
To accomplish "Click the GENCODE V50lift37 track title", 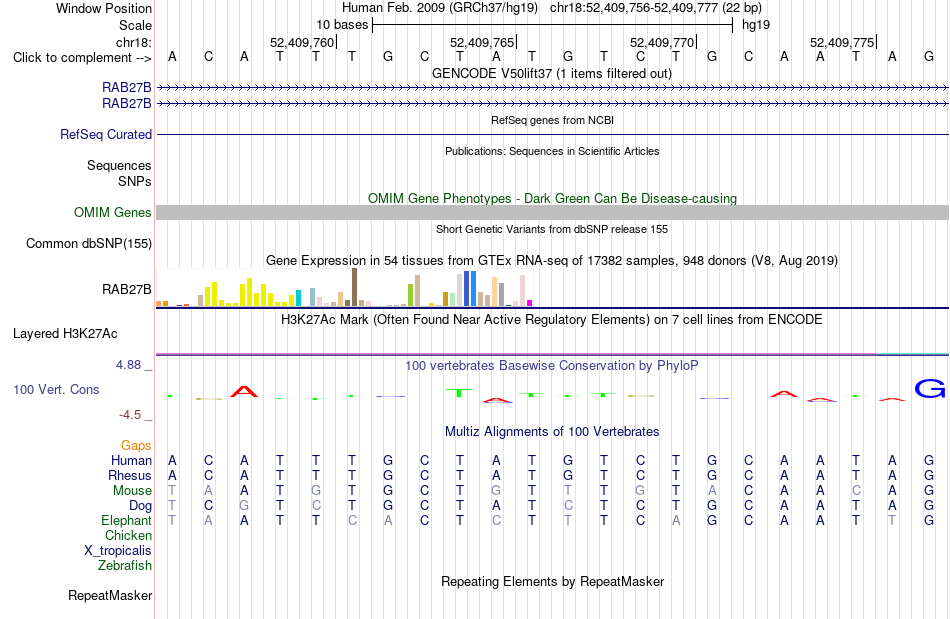I will 551,74.
